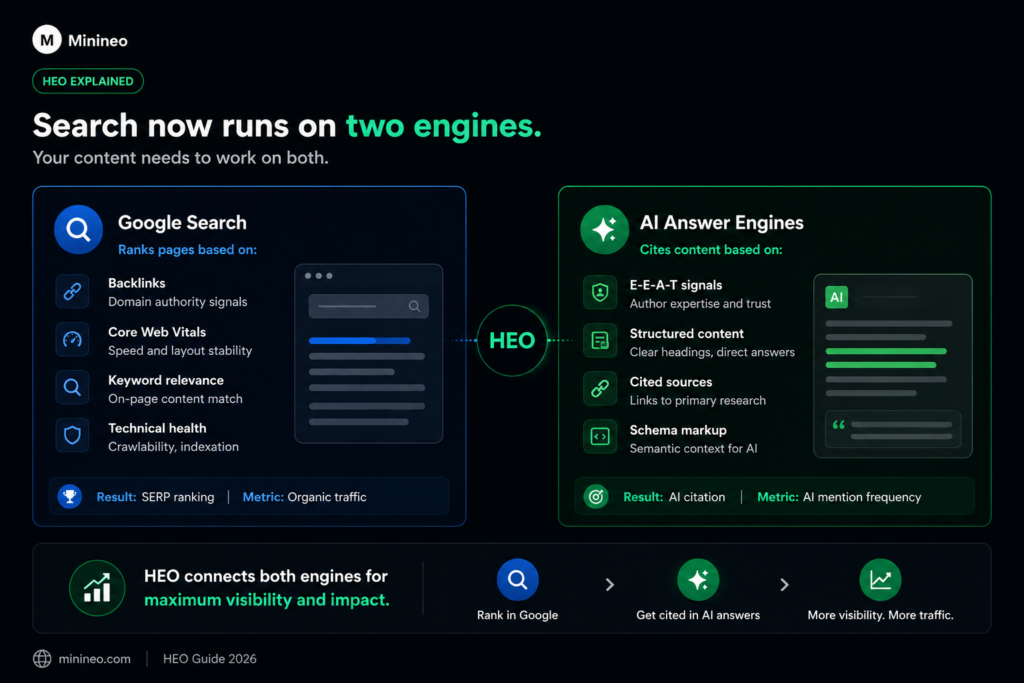Click 'Links to primary research' text
Viewport: 1024px width, 683px height.
697,400
